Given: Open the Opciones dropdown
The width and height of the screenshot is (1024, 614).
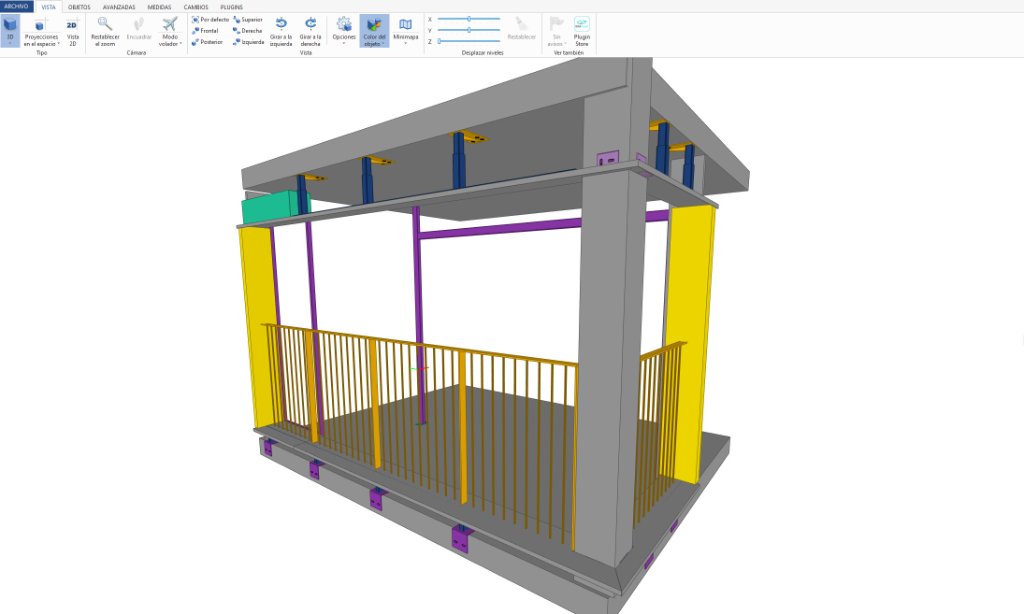Looking at the screenshot, I should pos(344,31).
